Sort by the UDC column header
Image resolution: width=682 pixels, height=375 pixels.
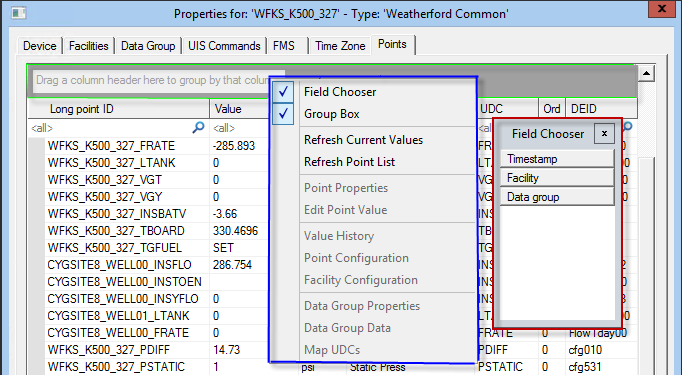(508, 109)
